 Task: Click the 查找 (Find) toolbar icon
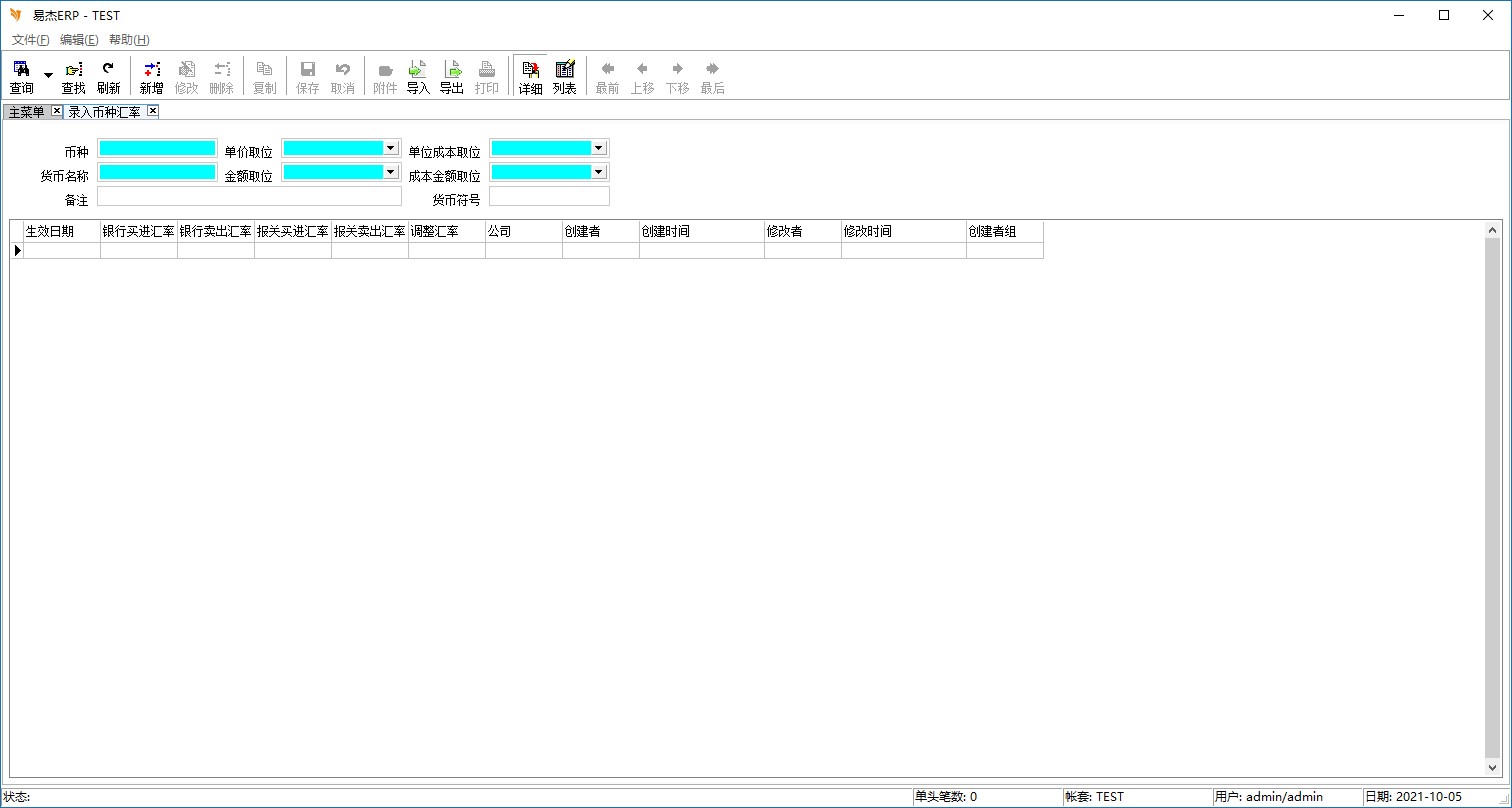74,76
